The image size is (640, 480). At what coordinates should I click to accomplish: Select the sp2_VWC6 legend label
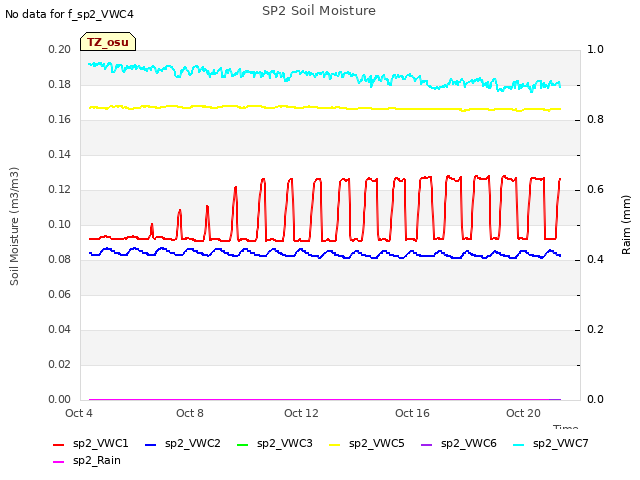tap(469, 444)
